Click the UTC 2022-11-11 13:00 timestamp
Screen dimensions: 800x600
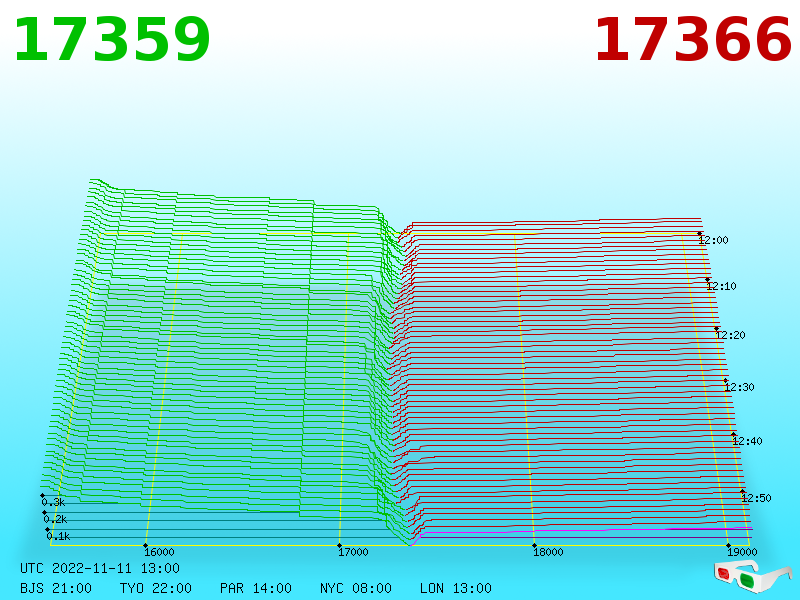coord(100,568)
